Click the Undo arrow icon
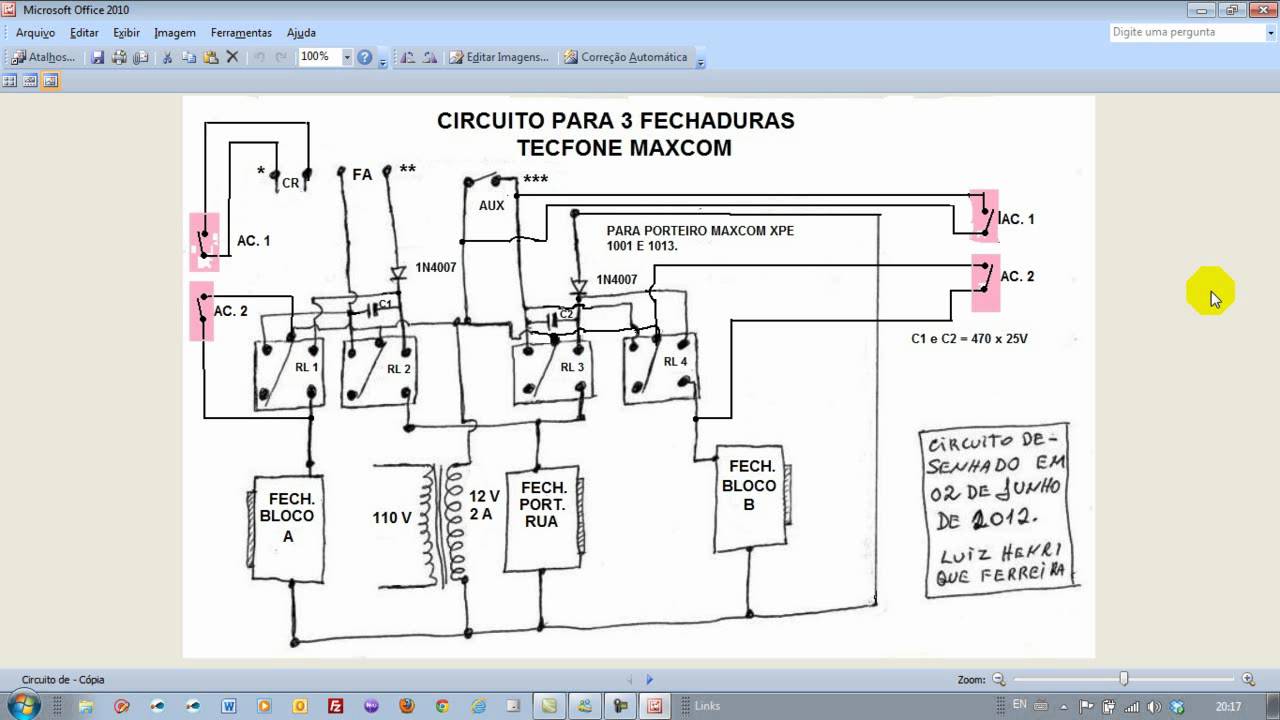 click(260, 57)
